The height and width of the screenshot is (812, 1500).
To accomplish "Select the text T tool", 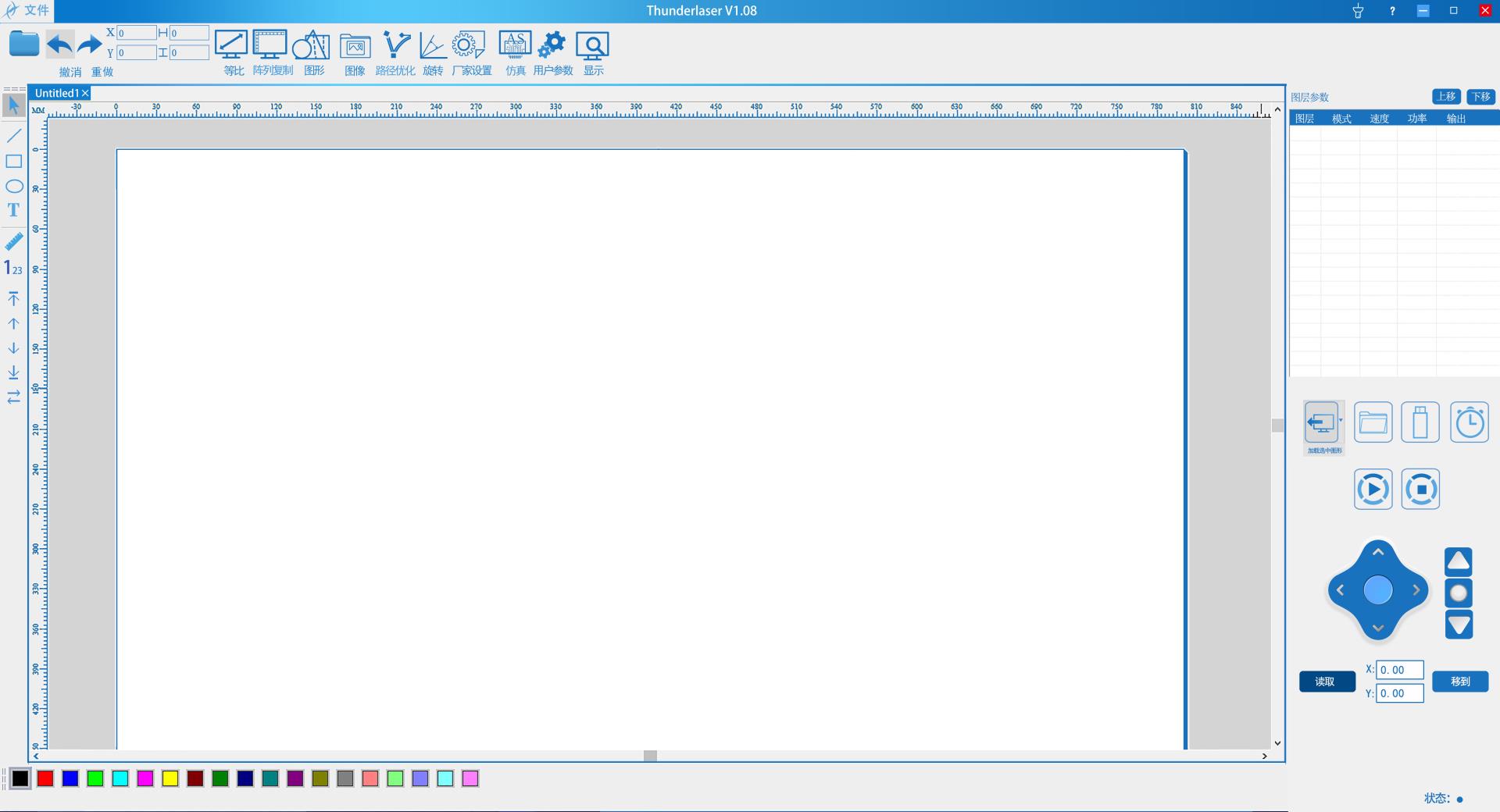I will (x=13, y=210).
